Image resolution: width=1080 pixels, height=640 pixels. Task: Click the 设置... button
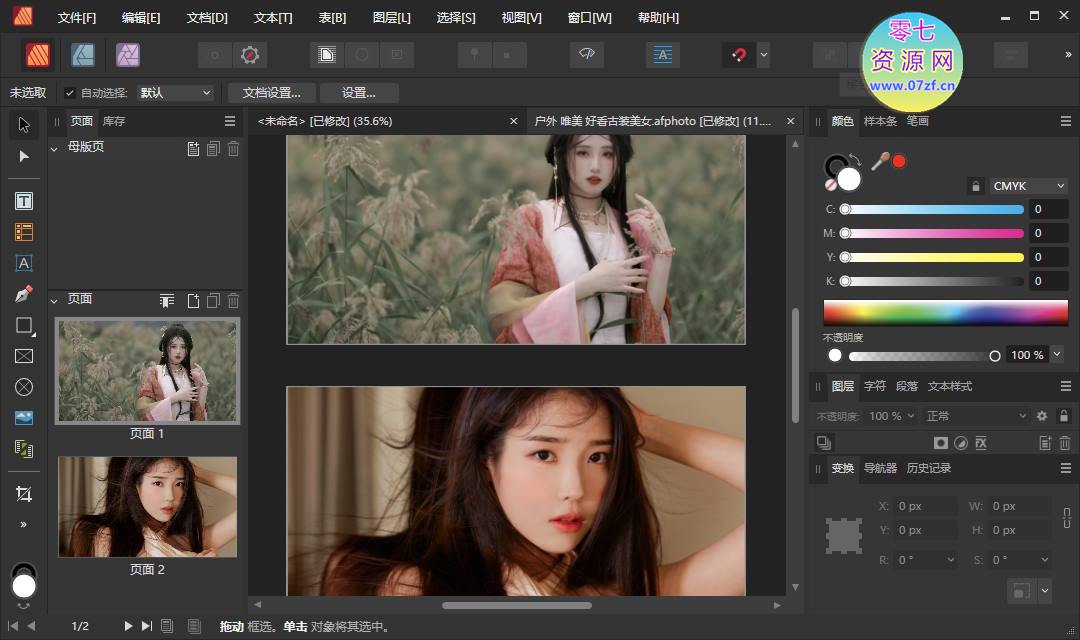358,93
